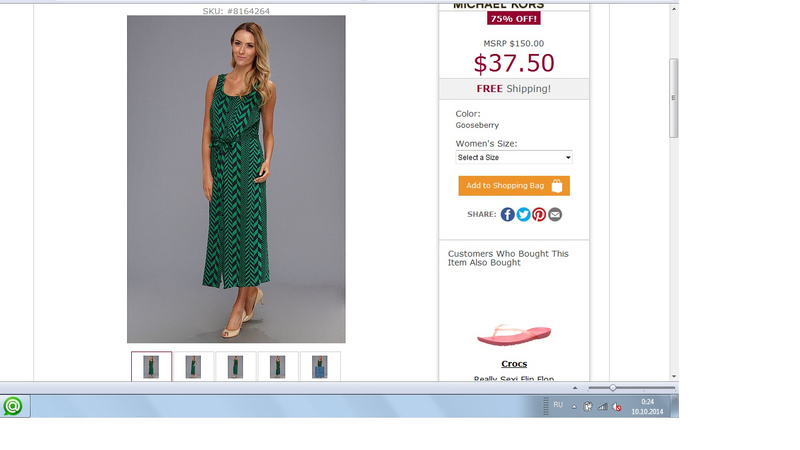Share the product by email icon
The height and width of the screenshot is (450, 800).
[555, 214]
